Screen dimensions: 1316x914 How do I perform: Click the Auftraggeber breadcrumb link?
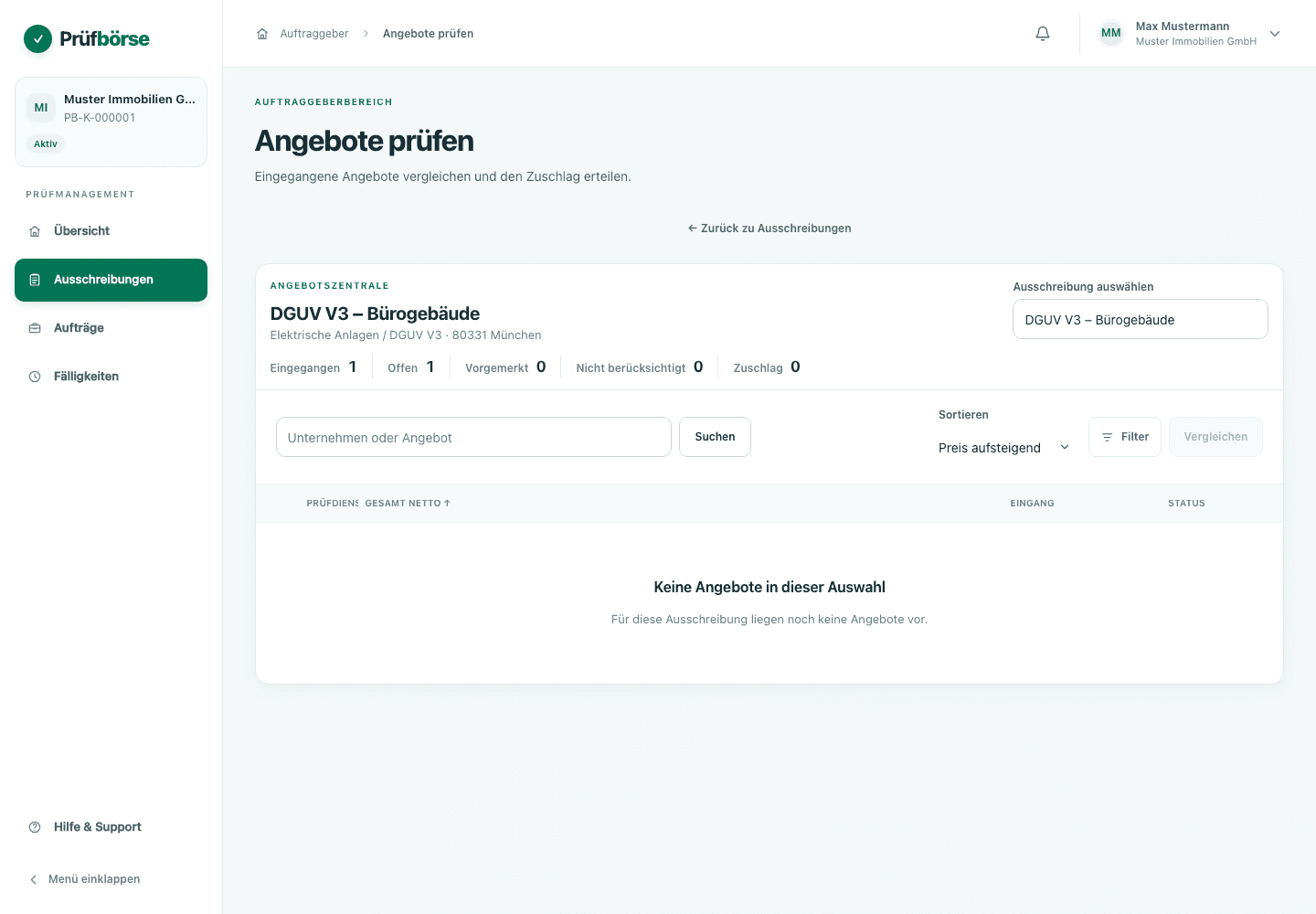314,34
